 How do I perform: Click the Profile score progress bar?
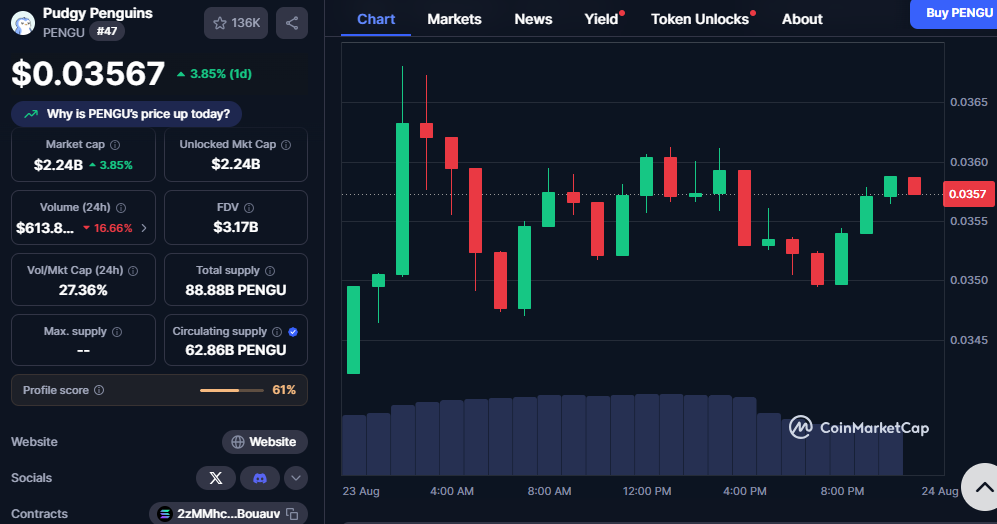coord(231,390)
